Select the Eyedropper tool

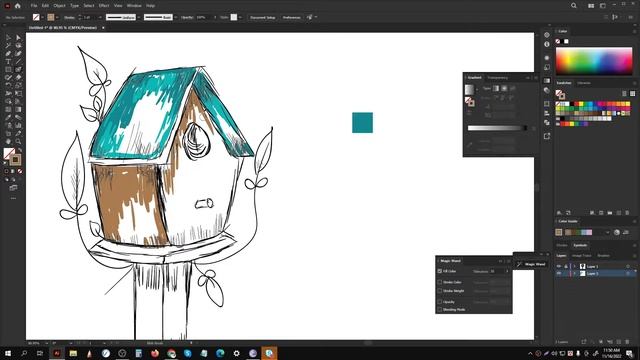[8, 118]
